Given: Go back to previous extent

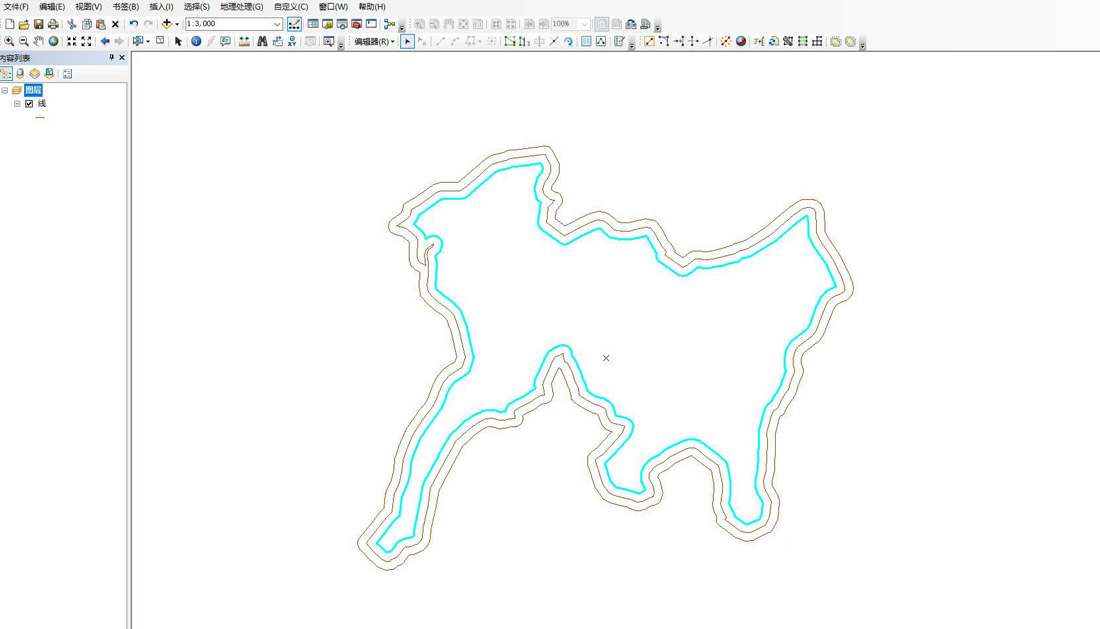Looking at the screenshot, I should 105,41.
